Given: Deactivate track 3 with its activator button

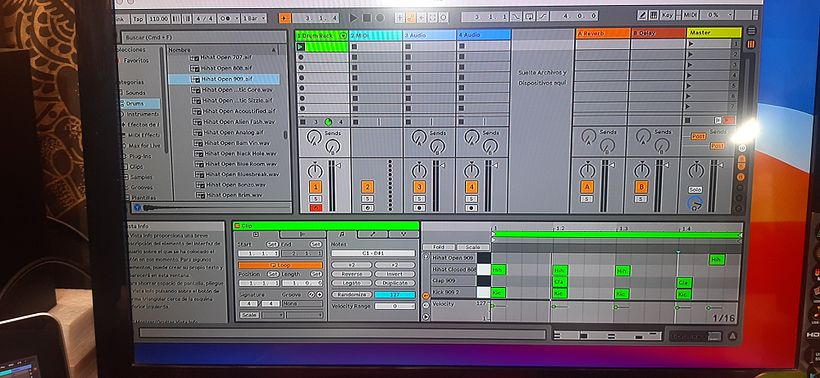Looking at the screenshot, I should (419, 187).
